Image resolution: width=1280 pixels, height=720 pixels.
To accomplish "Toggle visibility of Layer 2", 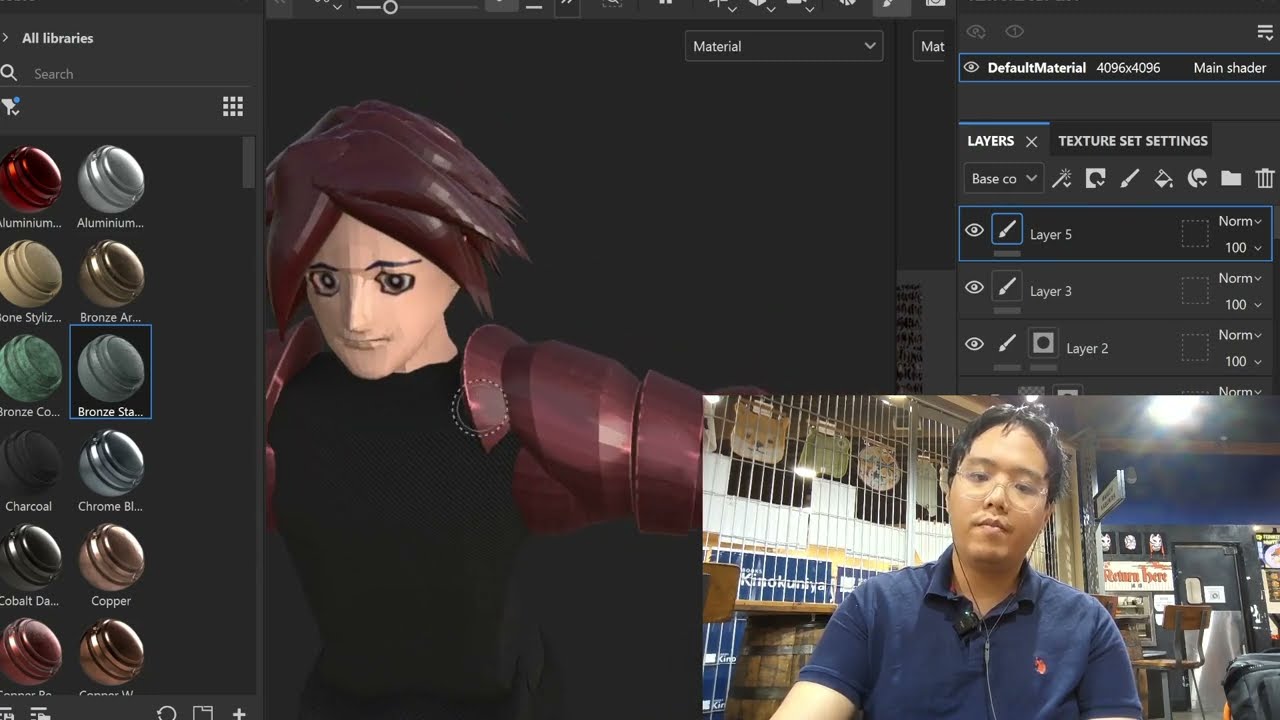I will tap(974, 344).
